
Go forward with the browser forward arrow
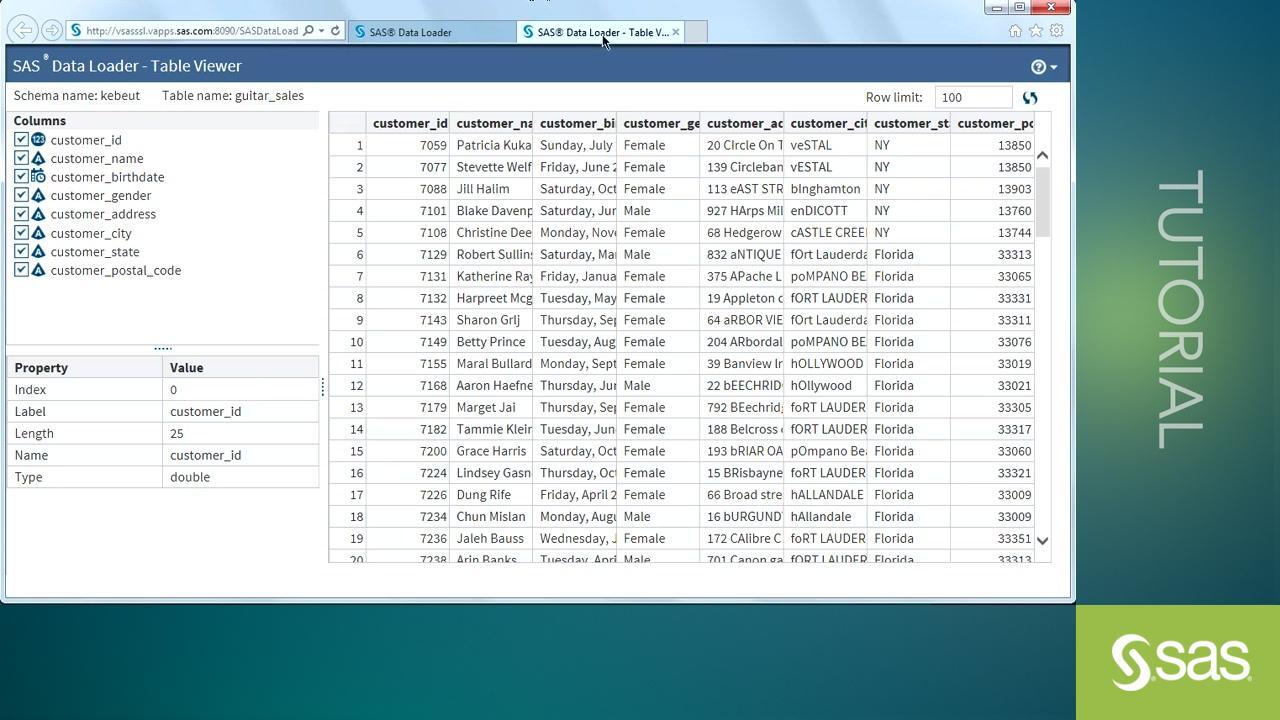[52, 31]
